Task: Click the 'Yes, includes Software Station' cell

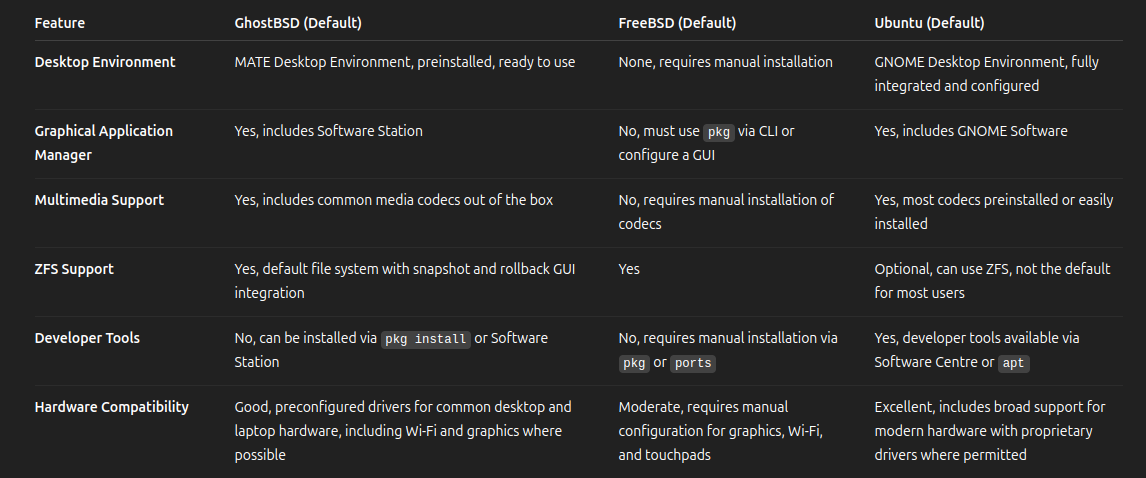Action: [329, 132]
